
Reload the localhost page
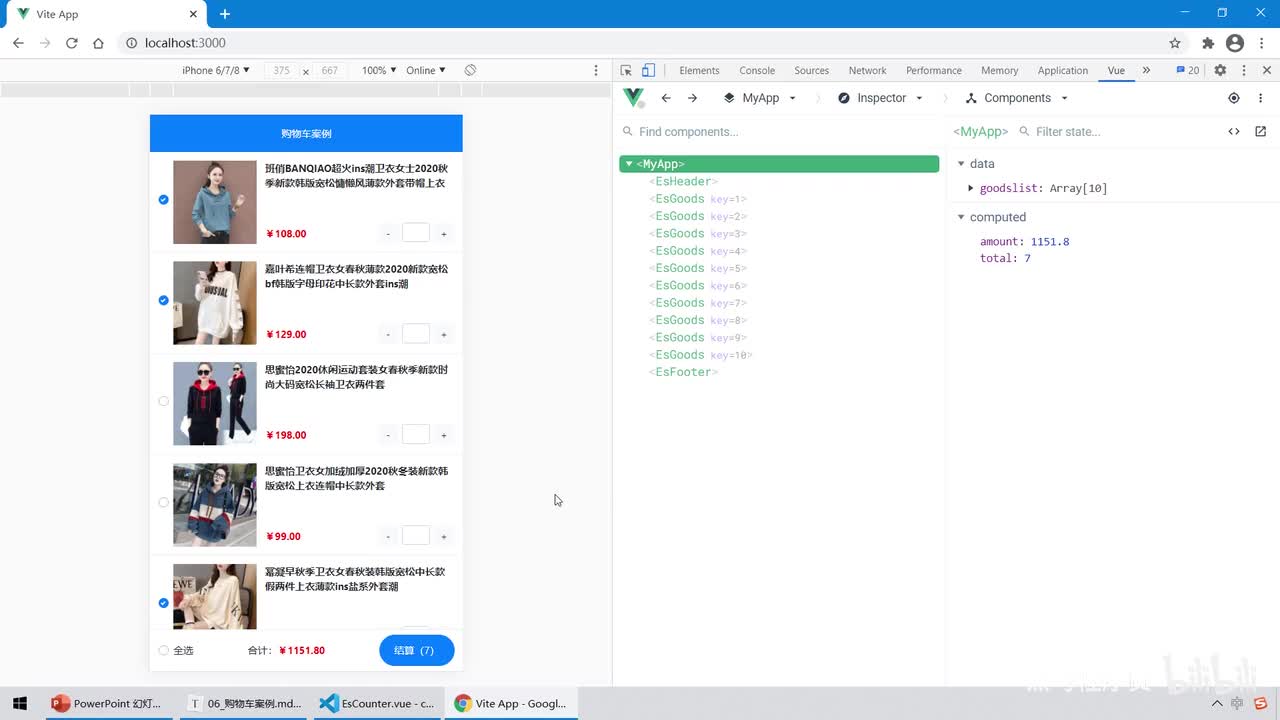(72, 43)
